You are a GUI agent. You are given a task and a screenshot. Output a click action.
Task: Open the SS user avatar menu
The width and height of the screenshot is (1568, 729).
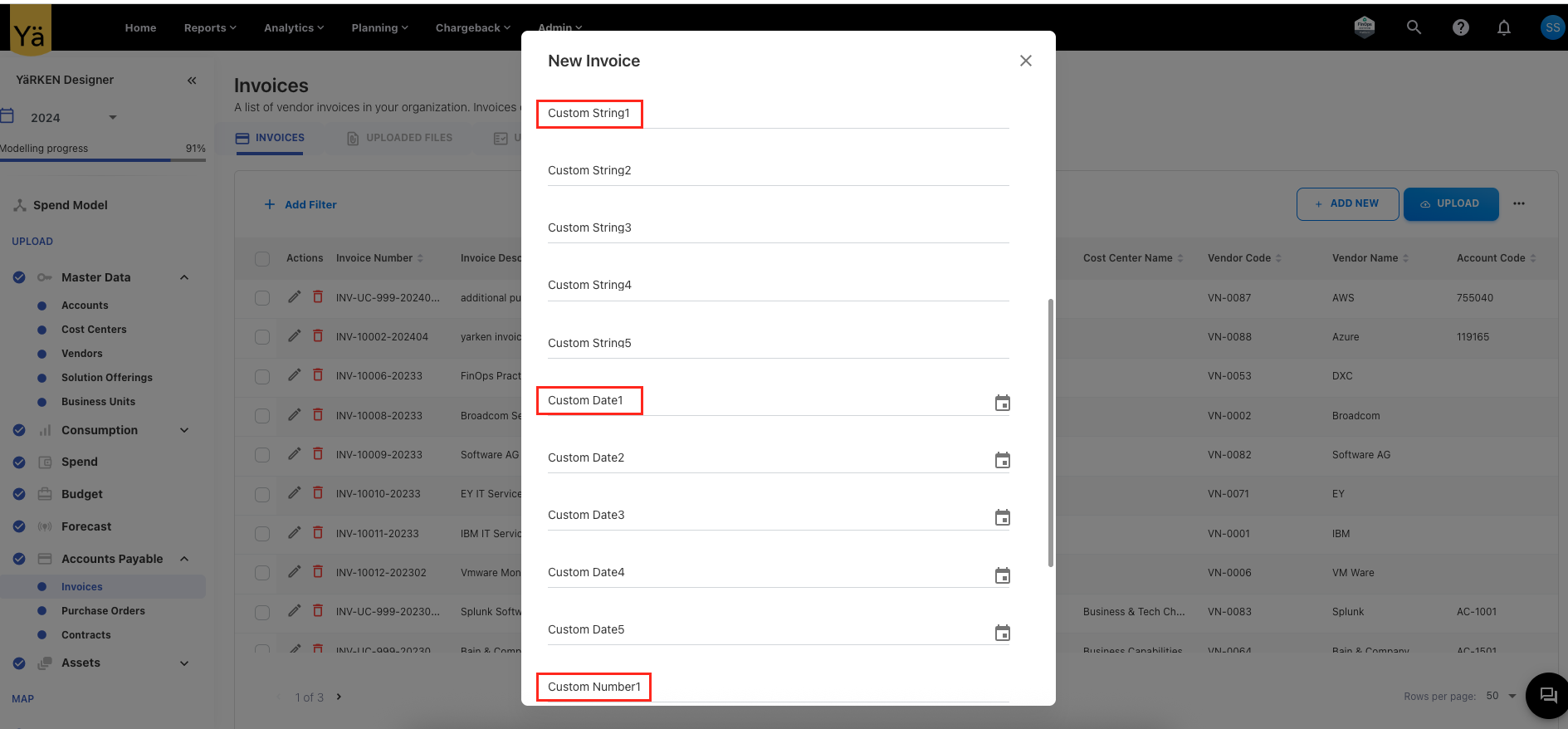[1552, 27]
